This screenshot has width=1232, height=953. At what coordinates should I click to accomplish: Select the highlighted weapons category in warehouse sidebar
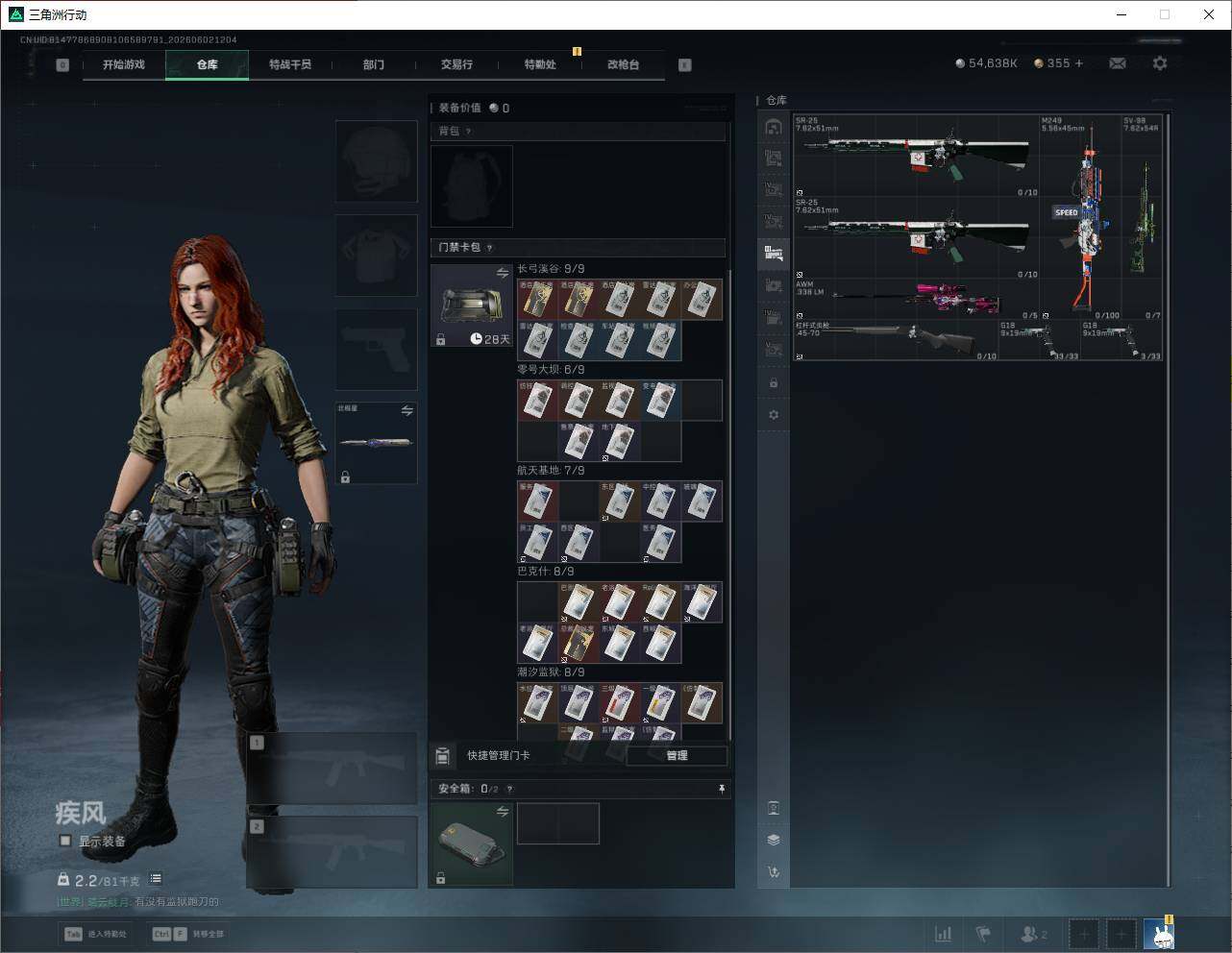(774, 254)
